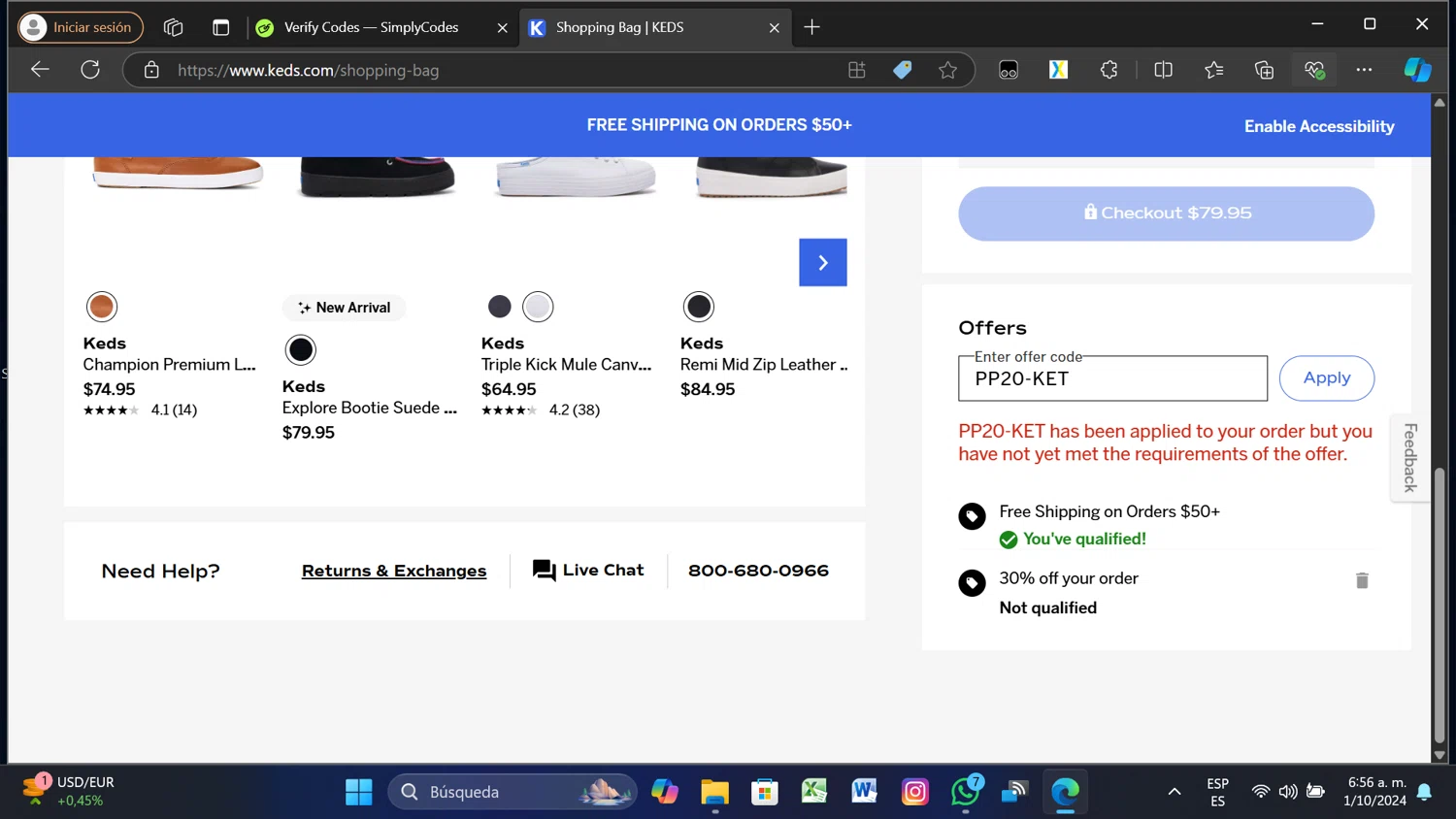Click Enable Accessibility

(1319, 126)
